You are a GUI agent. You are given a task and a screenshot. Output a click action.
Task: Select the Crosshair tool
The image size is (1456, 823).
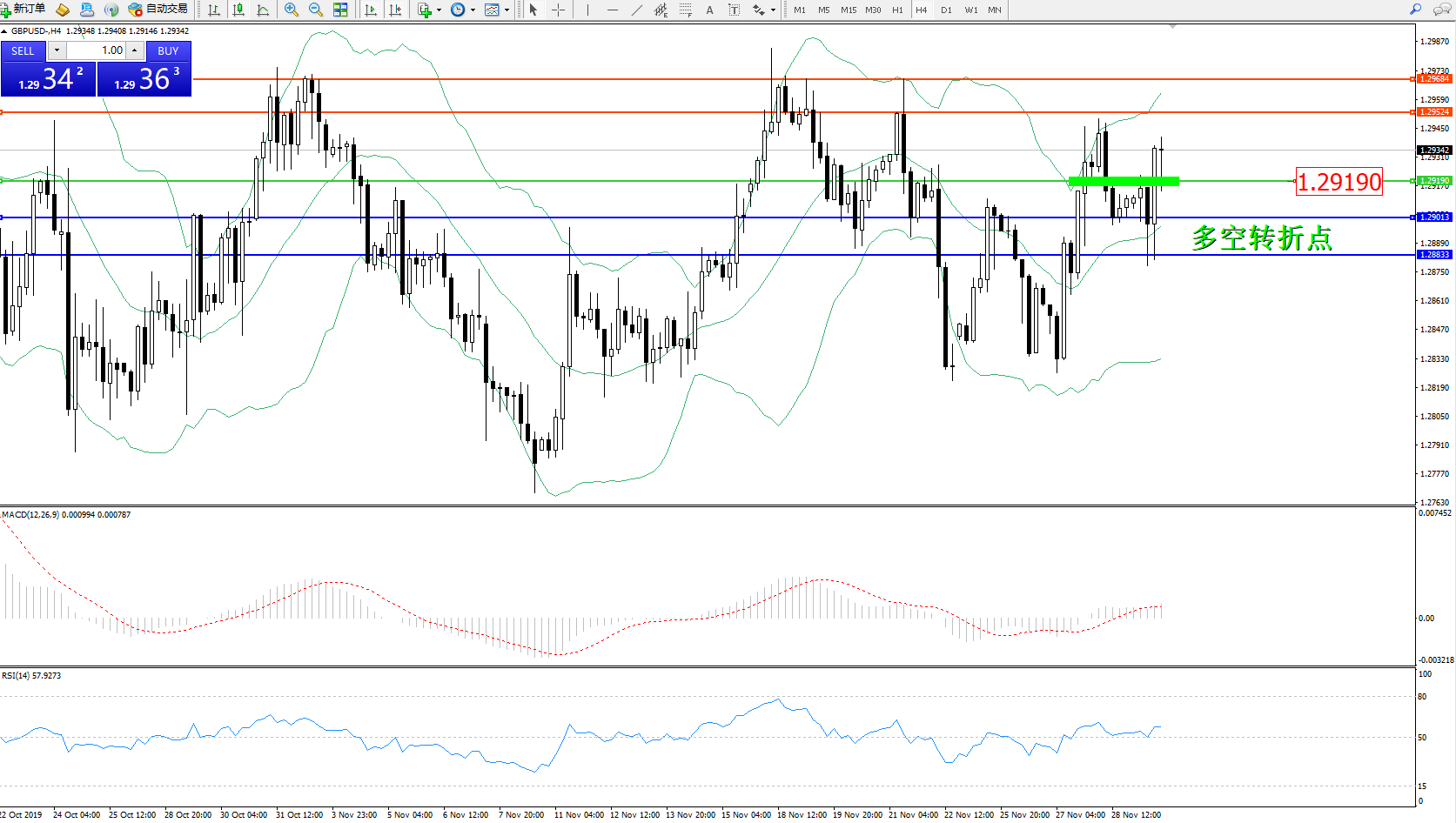coord(558,10)
